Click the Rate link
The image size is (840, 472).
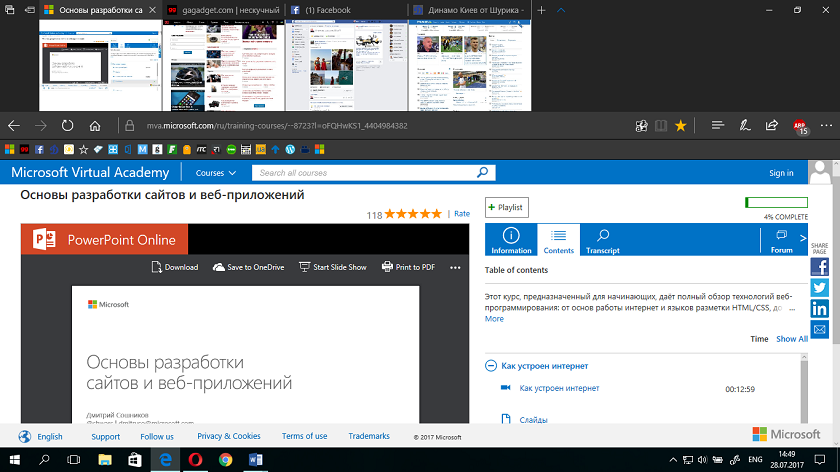coord(462,214)
